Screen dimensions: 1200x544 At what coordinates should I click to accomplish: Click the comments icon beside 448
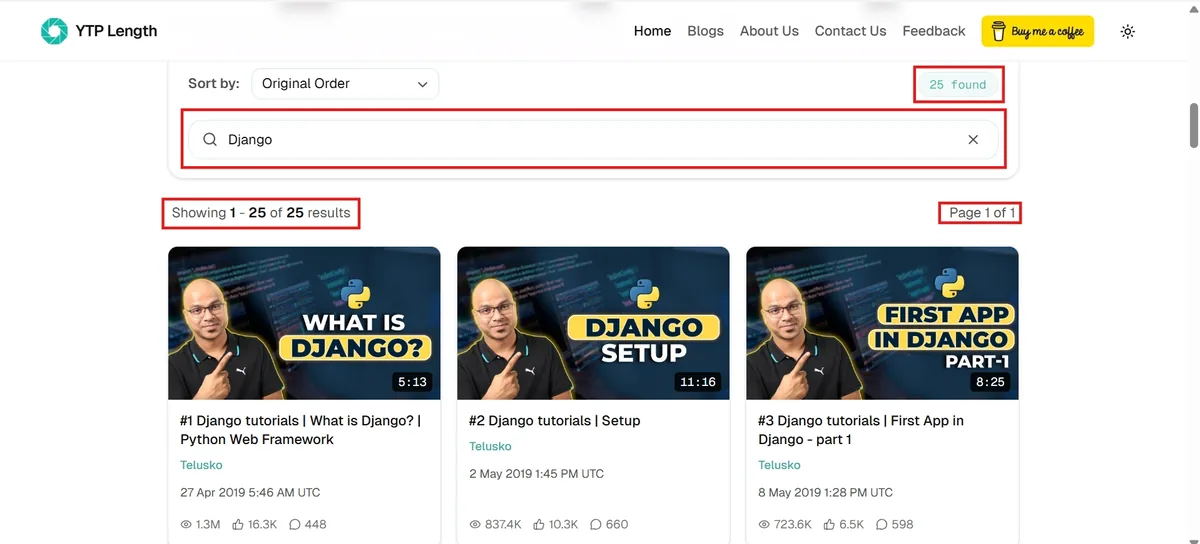(x=295, y=524)
